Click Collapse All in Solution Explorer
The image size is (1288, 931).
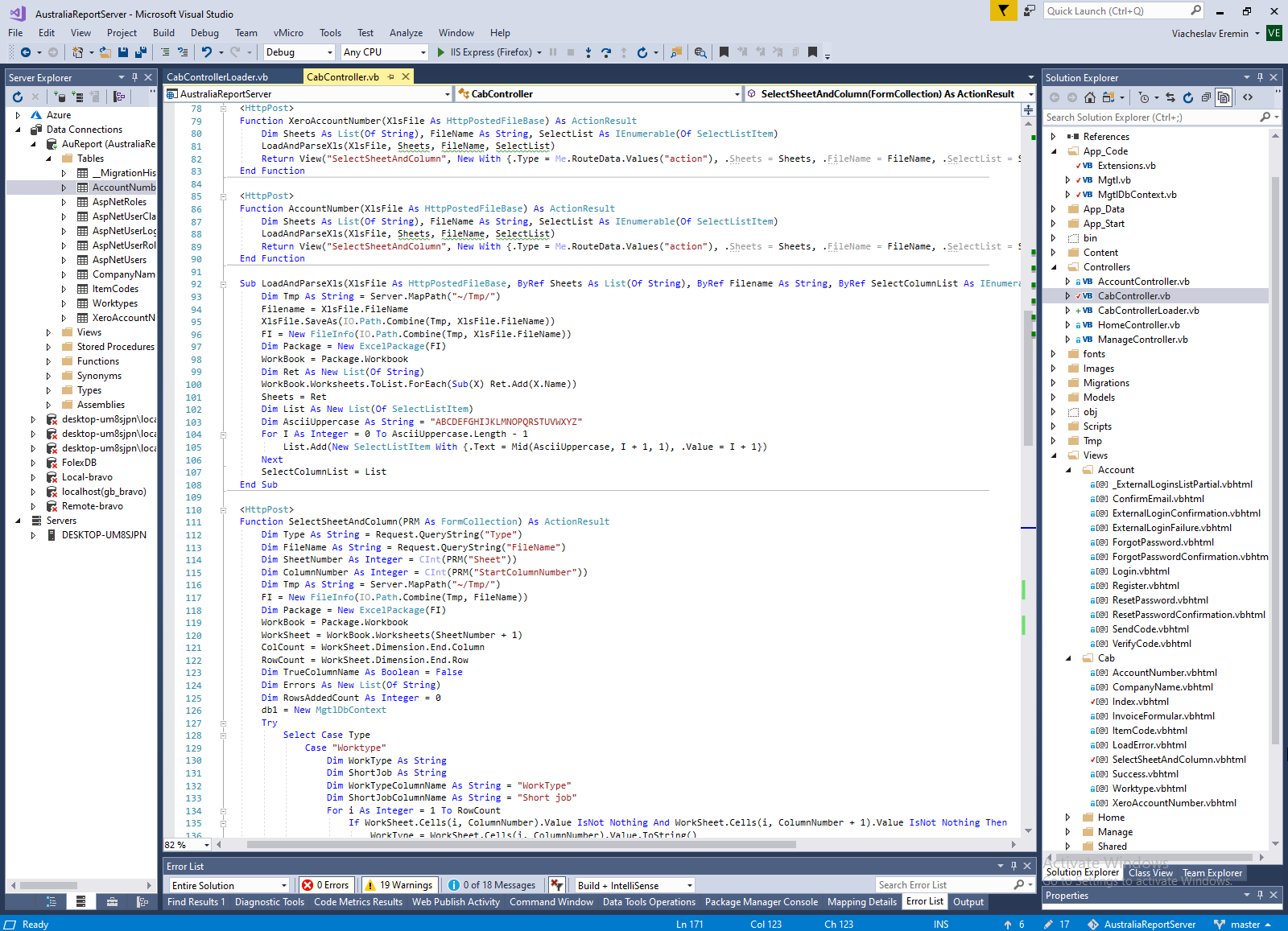(x=1206, y=97)
